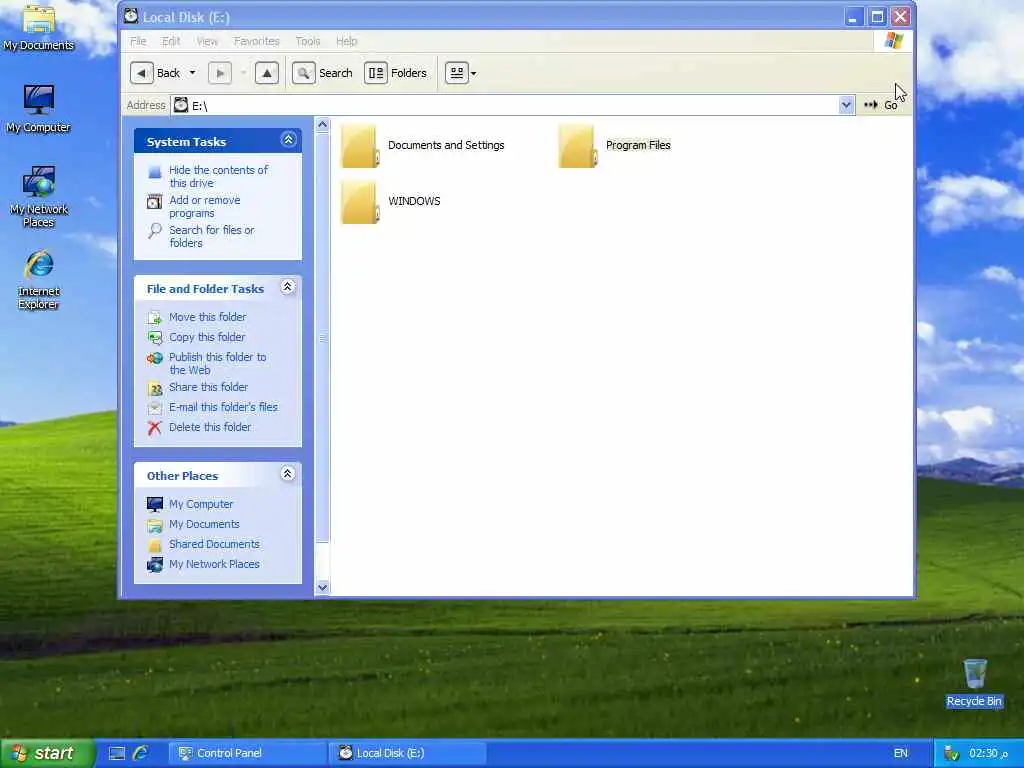Open the View menu
This screenshot has width=1024, height=768.
(207, 41)
